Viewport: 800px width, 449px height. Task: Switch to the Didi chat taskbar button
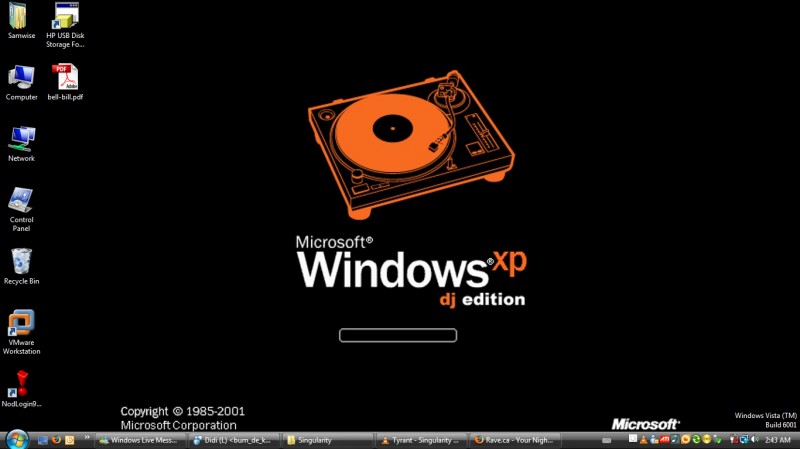233,440
